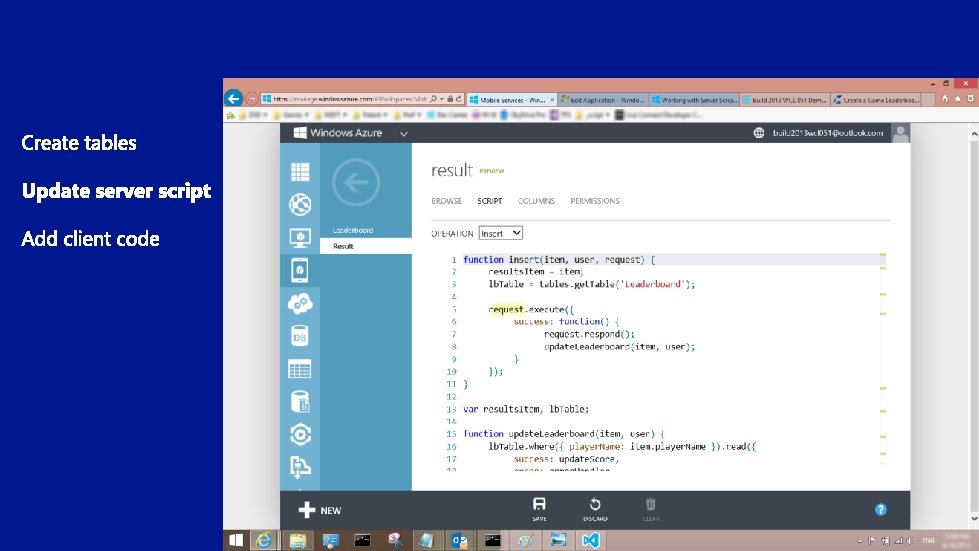Open Outlook from the taskbar
This screenshot has height=551, width=979.
click(x=460, y=540)
